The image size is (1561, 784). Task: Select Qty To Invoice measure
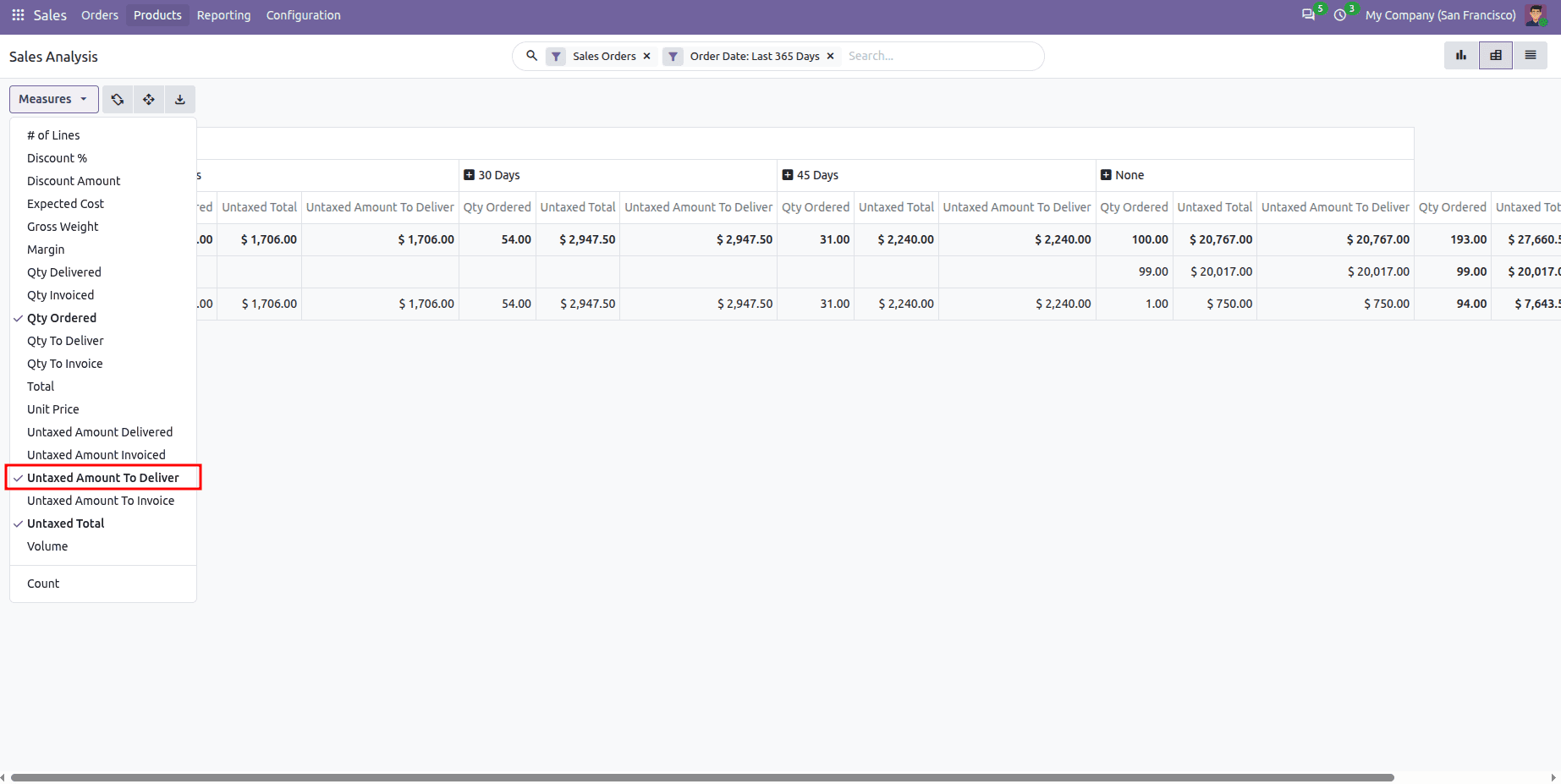(x=103, y=364)
